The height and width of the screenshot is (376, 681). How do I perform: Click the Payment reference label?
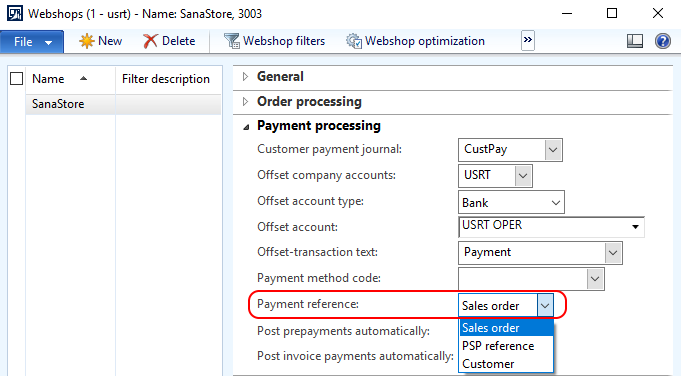pyautogui.click(x=308, y=304)
